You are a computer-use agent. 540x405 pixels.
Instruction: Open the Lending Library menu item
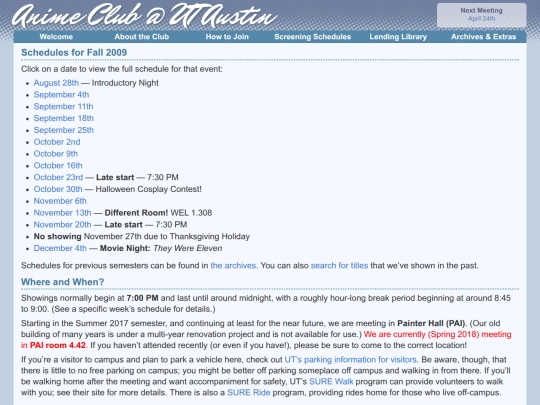pyautogui.click(x=398, y=37)
